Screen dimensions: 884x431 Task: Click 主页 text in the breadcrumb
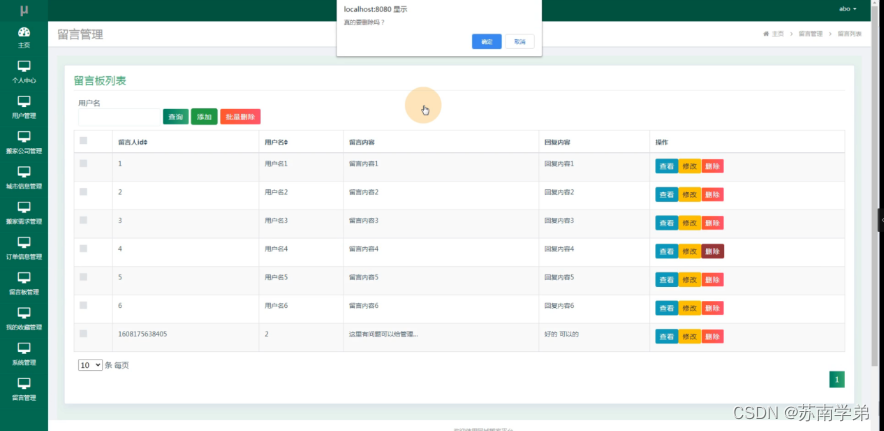pos(778,34)
